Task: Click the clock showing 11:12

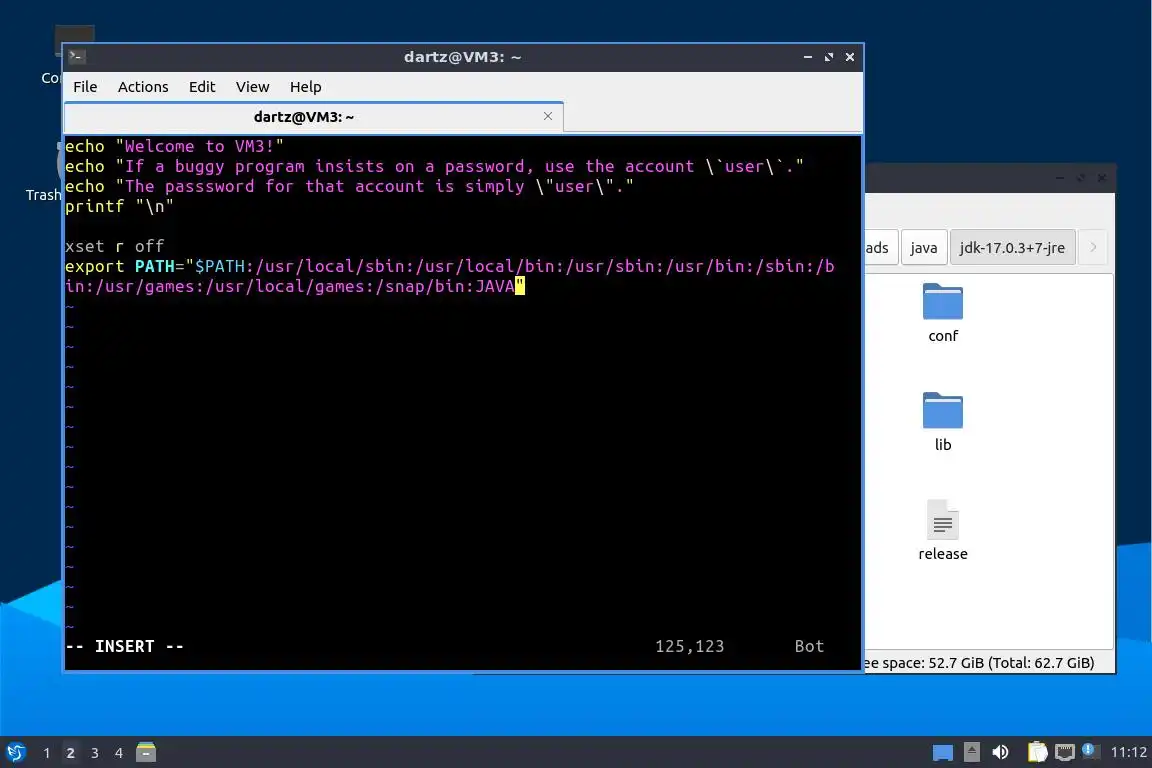Action: pos(1128,753)
